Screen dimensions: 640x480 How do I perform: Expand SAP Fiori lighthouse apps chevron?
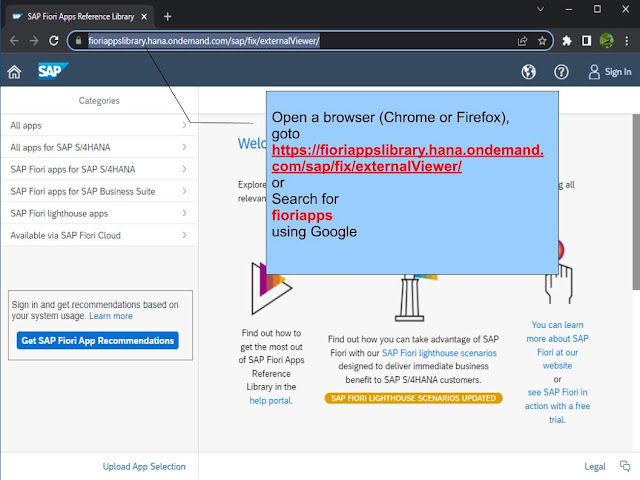pyautogui.click(x=184, y=213)
